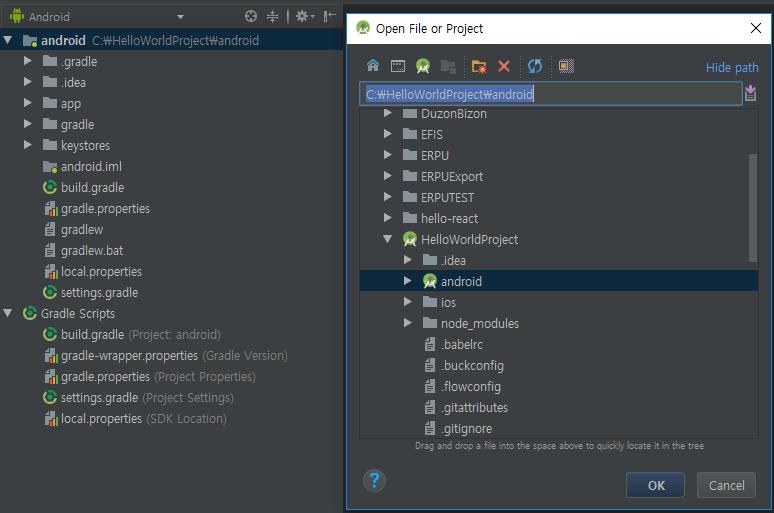Click the dialog tree vertical scrollbar
The height and width of the screenshot is (513, 774).
pyautogui.click(x=753, y=207)
